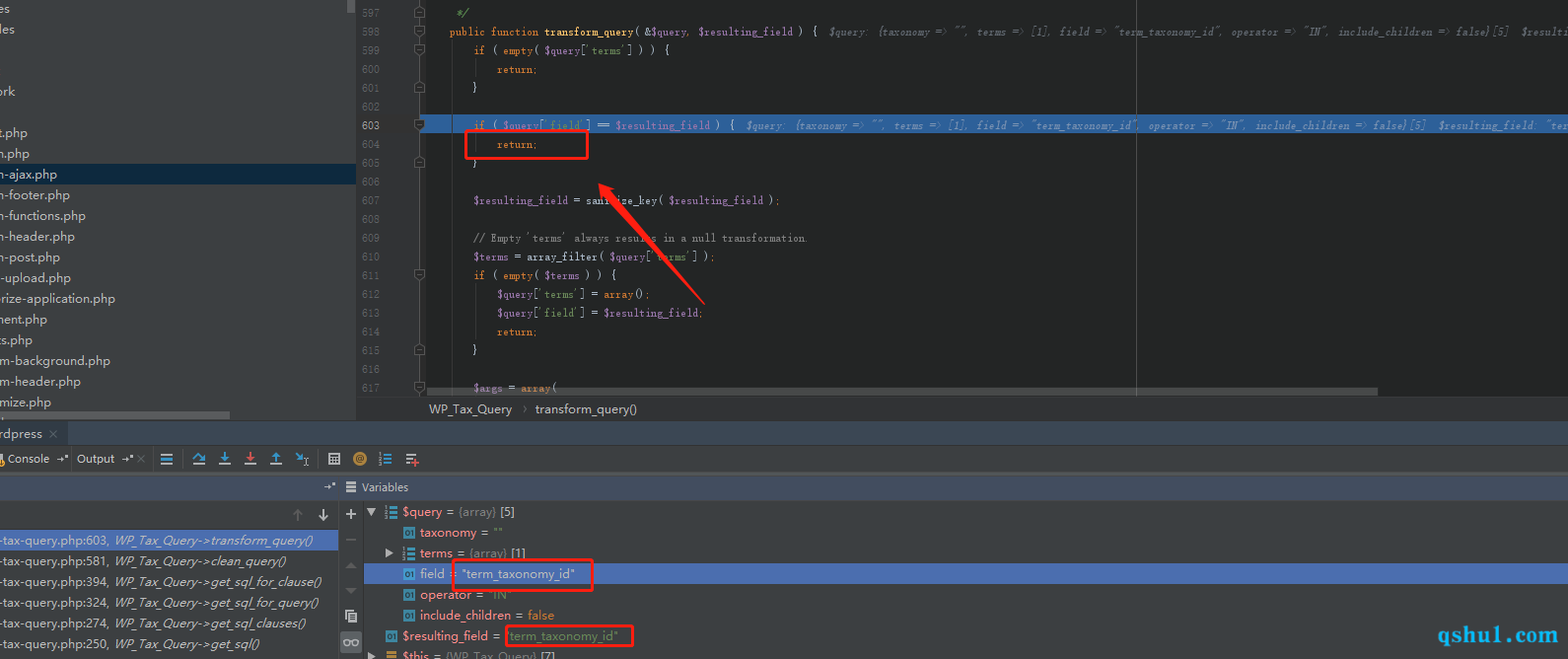
Task: Open the -post.php file in project tree
Action: (x=31, y=257)
